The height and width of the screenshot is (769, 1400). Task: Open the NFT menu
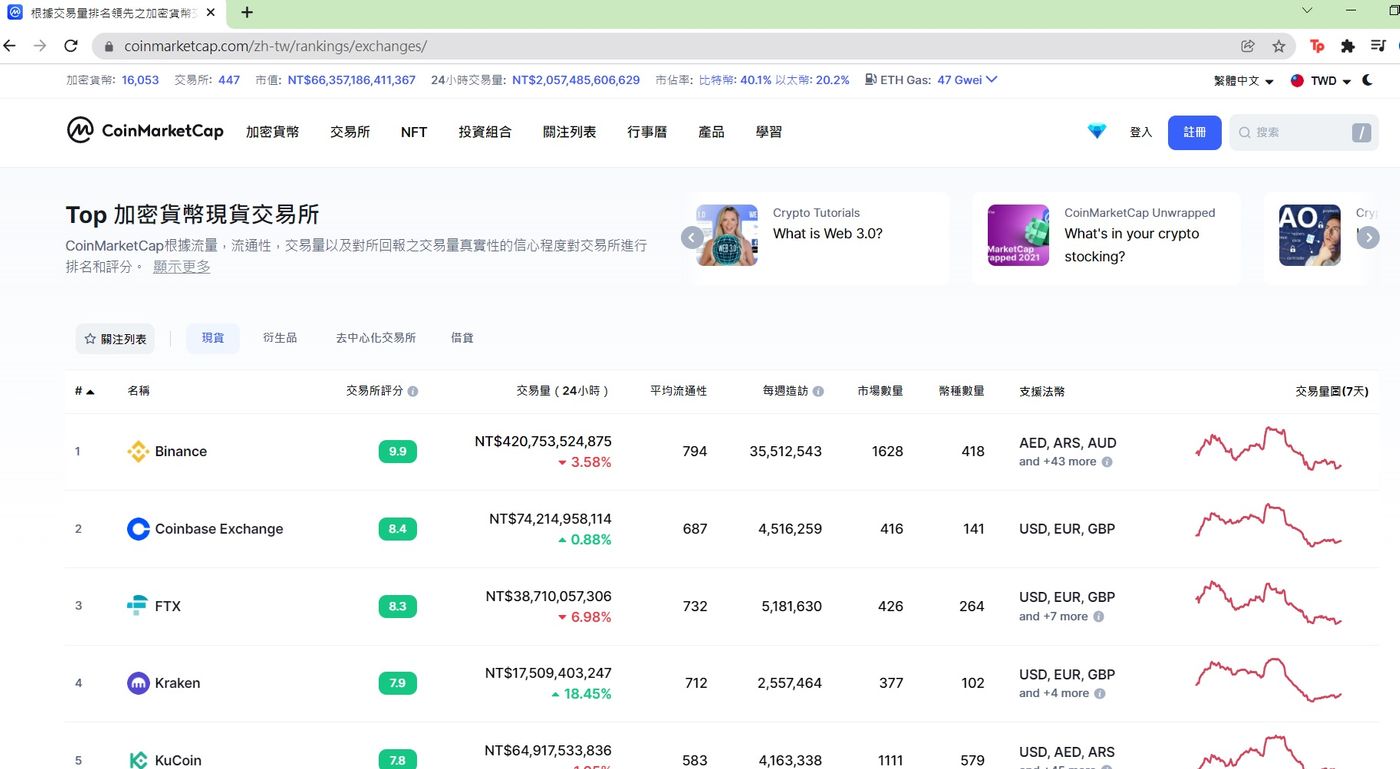[414, 132]
